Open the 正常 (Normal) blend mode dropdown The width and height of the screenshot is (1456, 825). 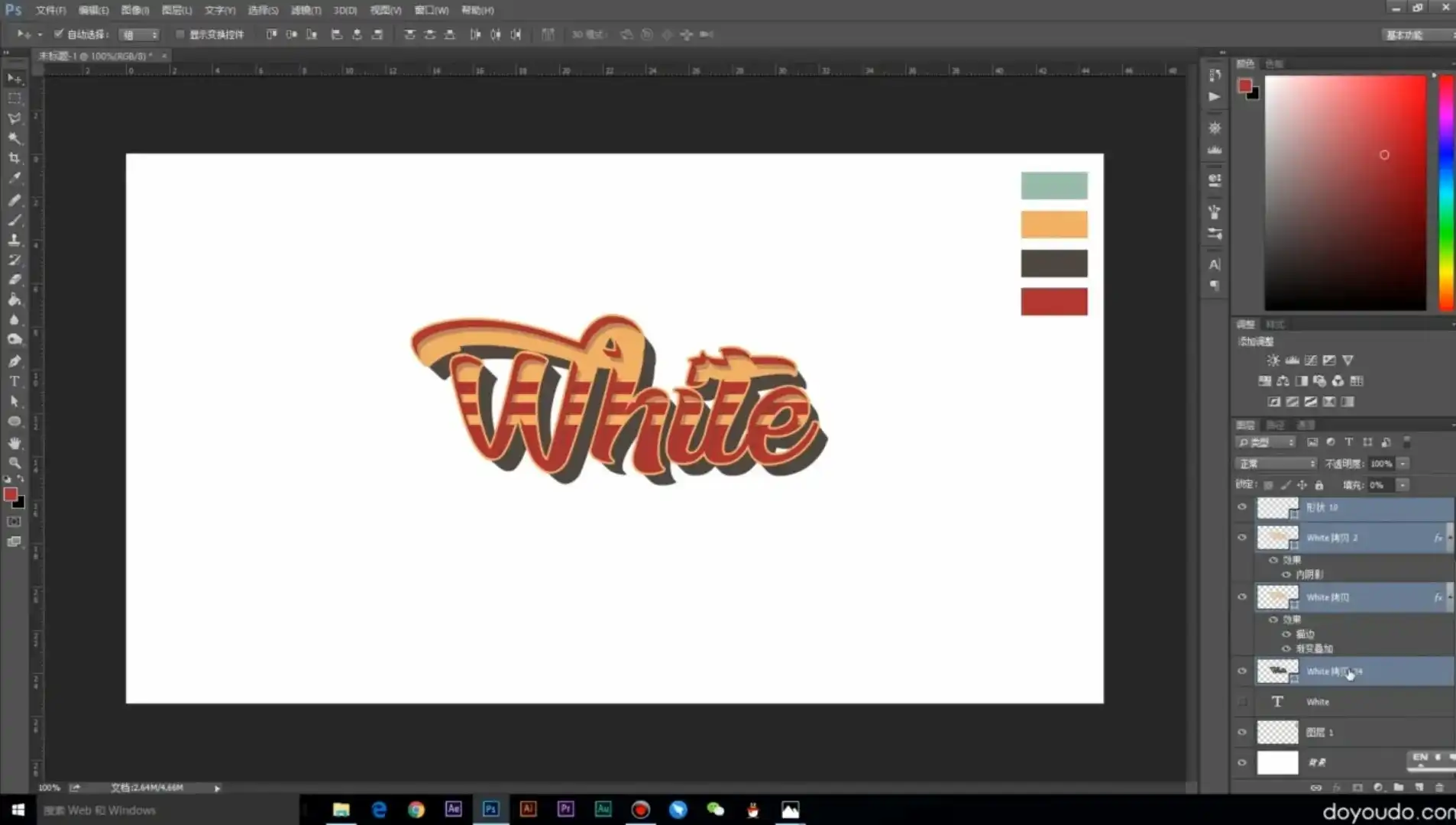point(1276,464)
